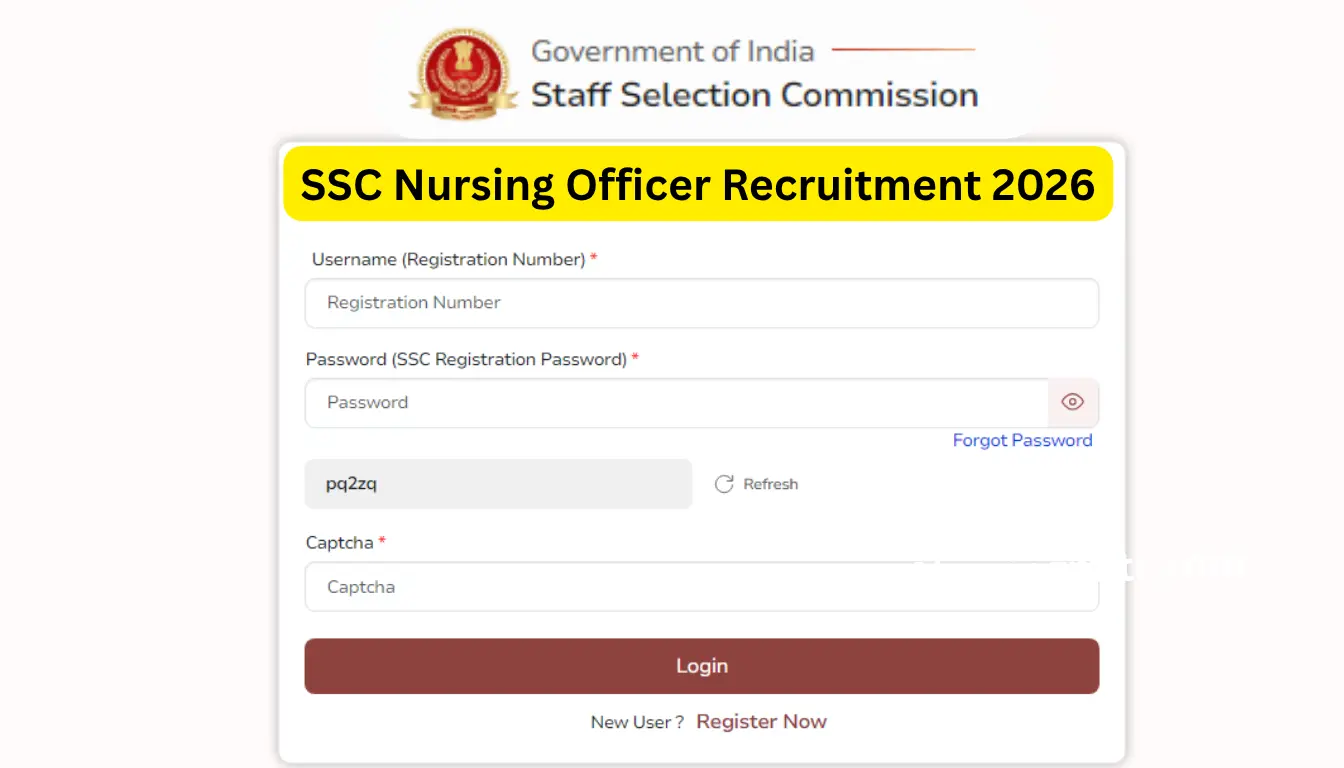Click the eye icon beside Password field
Image resolution: width=1344 pixels, height=768 pixels.
coord(1072,401)
